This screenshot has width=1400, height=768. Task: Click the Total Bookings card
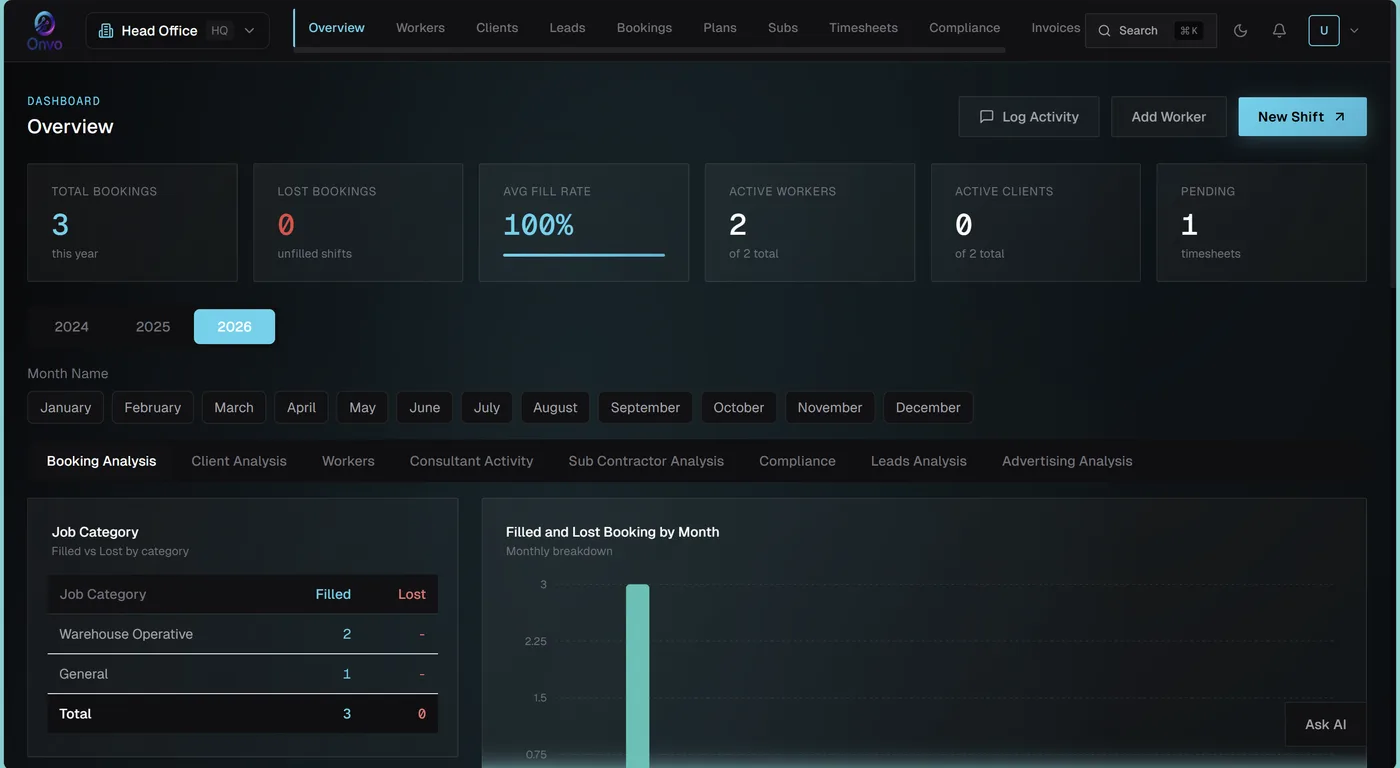132,223
